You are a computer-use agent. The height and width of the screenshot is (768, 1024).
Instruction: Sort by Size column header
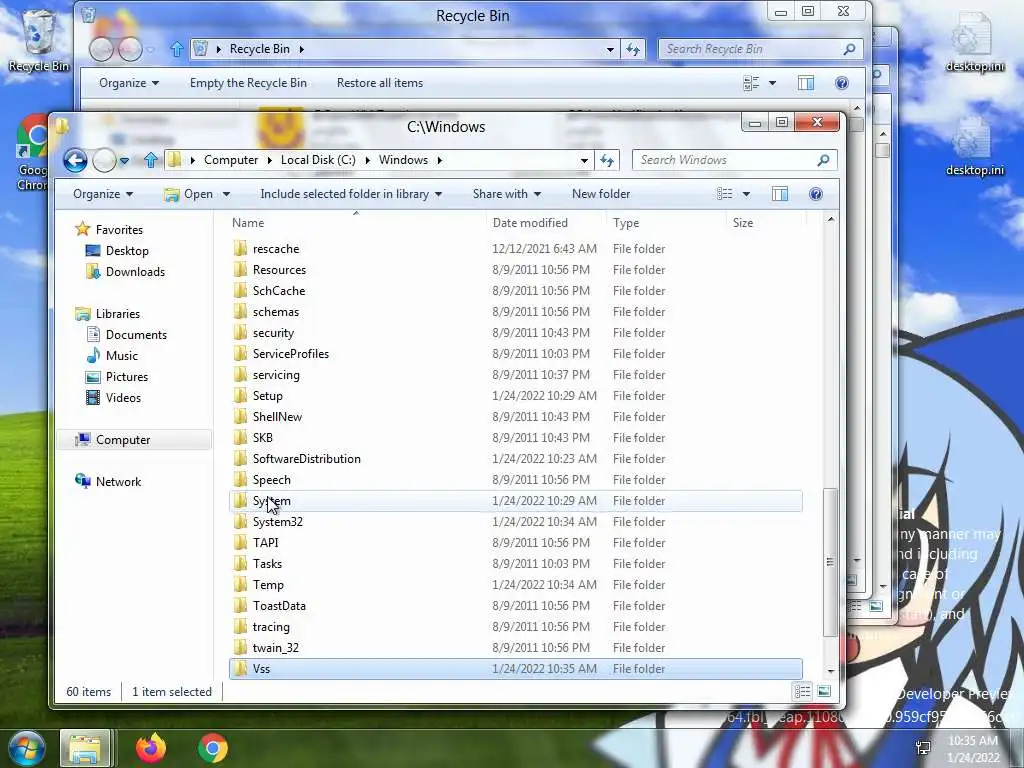pyautogui.click(x=765, y=223)
